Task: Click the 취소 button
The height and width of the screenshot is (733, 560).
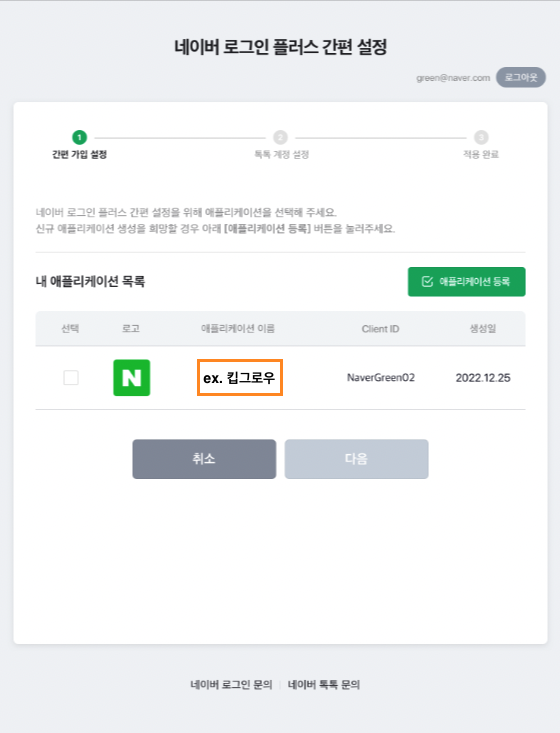Action: click(204, 459)
